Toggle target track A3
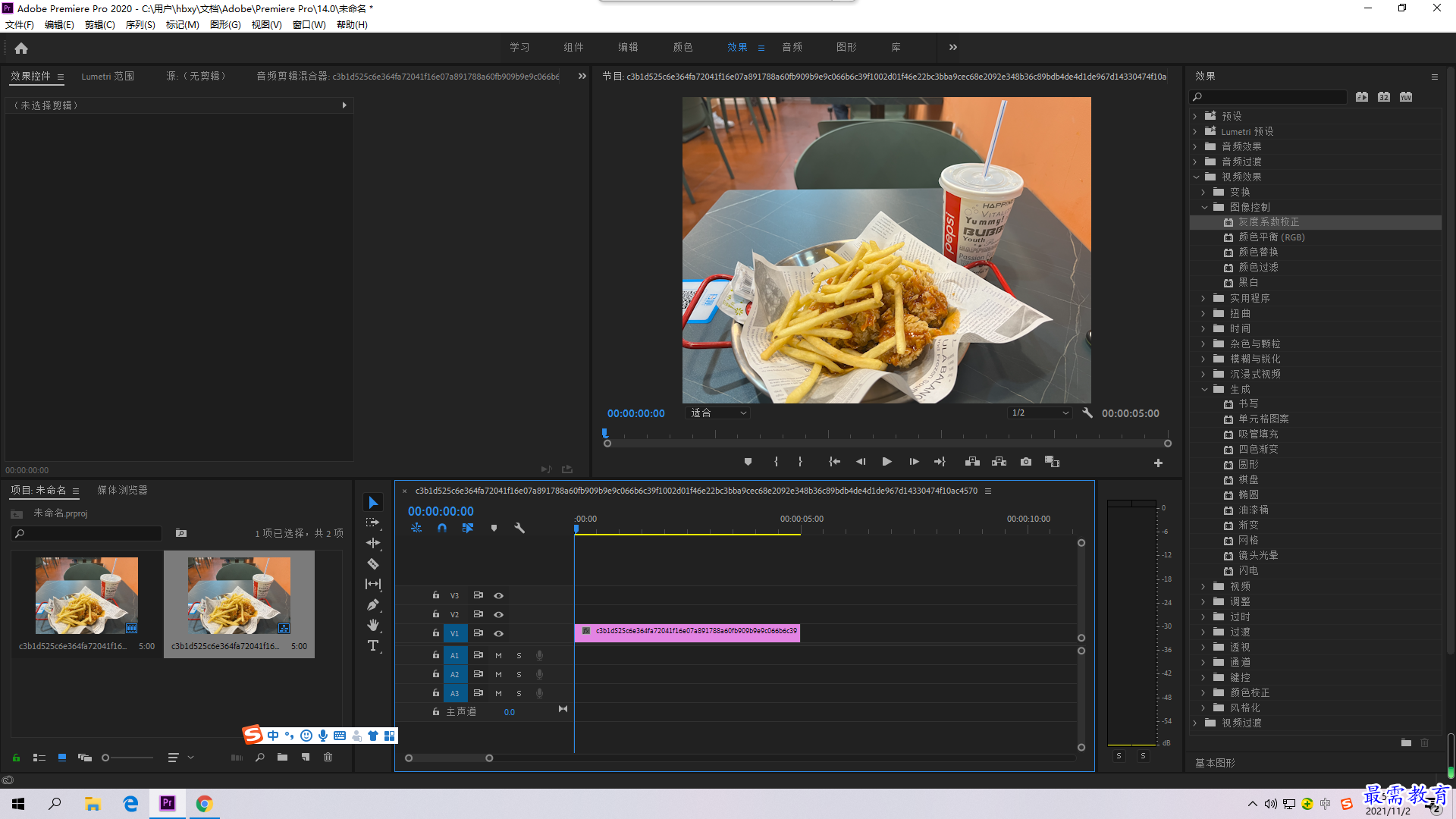Viewport: 1456px width, 819px height. point(454,693)
